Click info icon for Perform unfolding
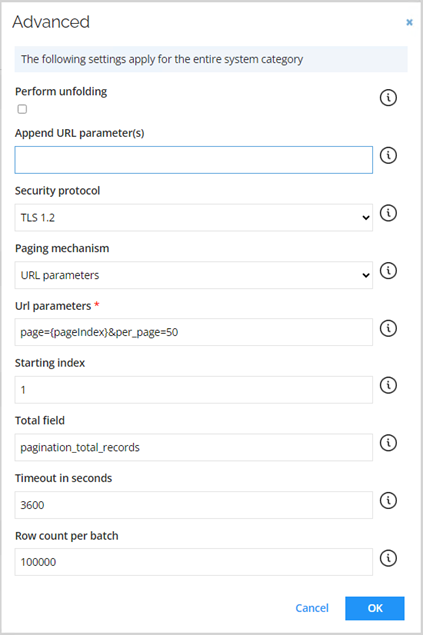The width and height of the screenshot is (423, 635). [388, 98]
